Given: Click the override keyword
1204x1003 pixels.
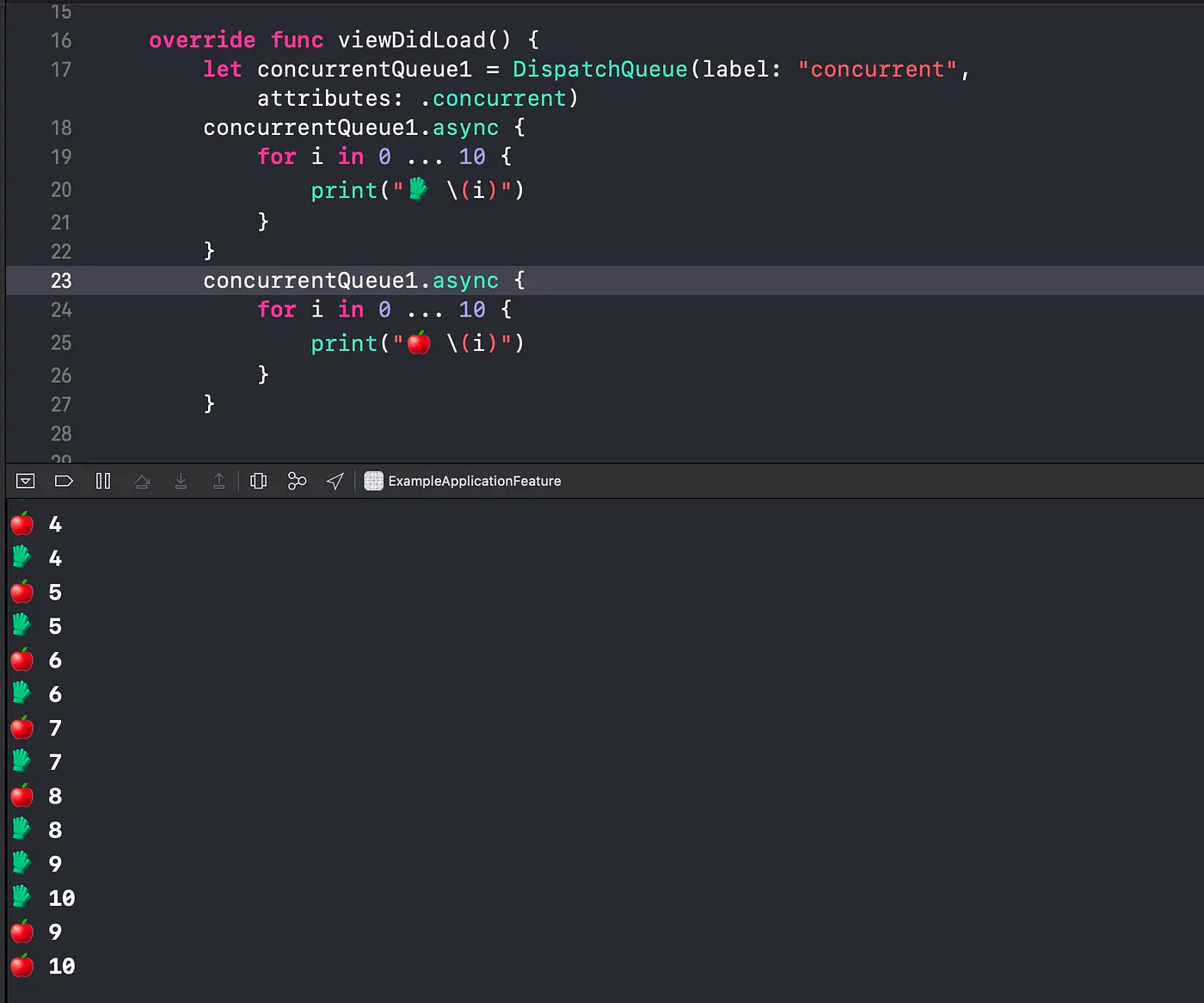Looking at the screenshot, I should pos(202,40).
